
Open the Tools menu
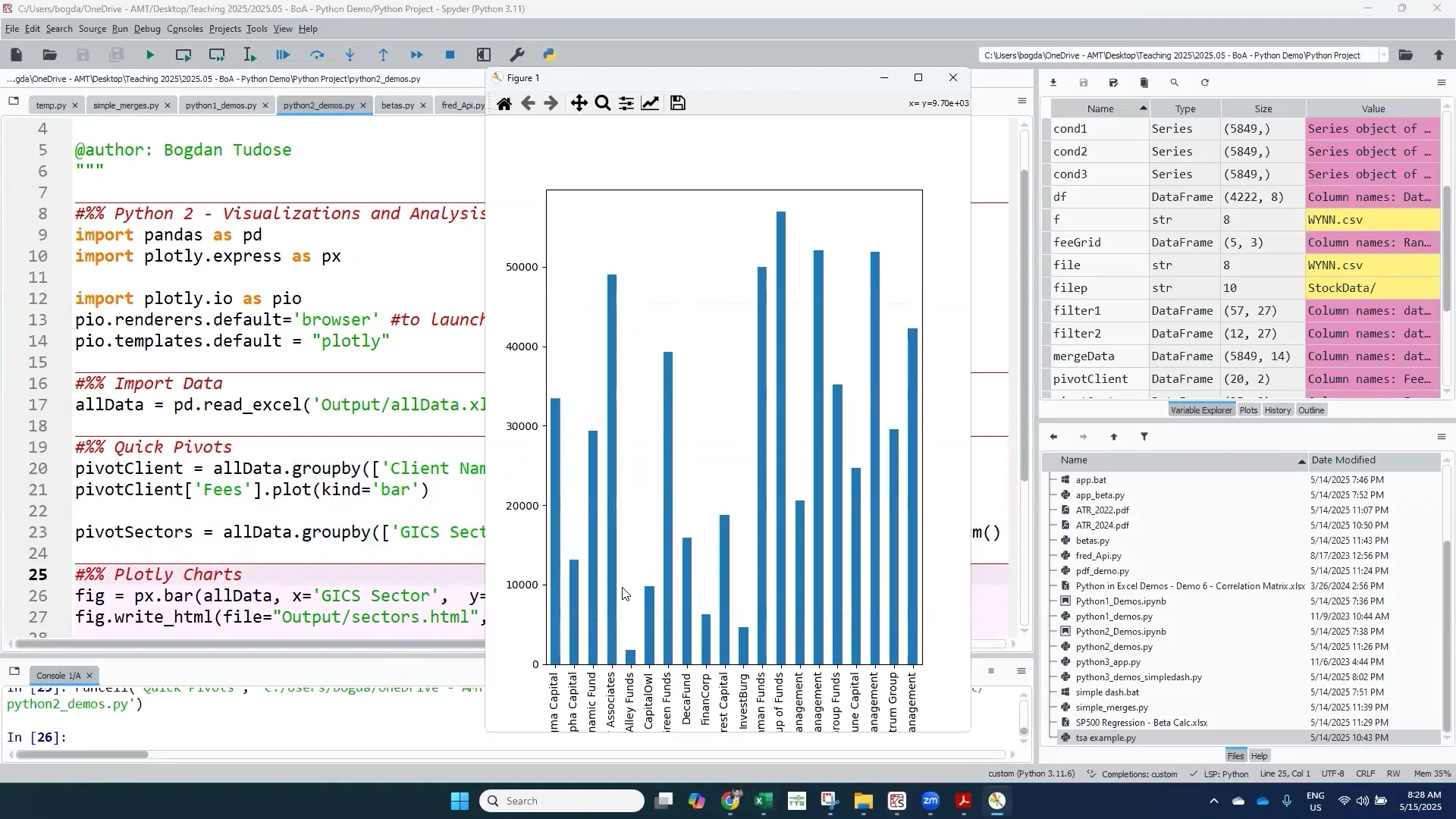(x=257, y=29)
